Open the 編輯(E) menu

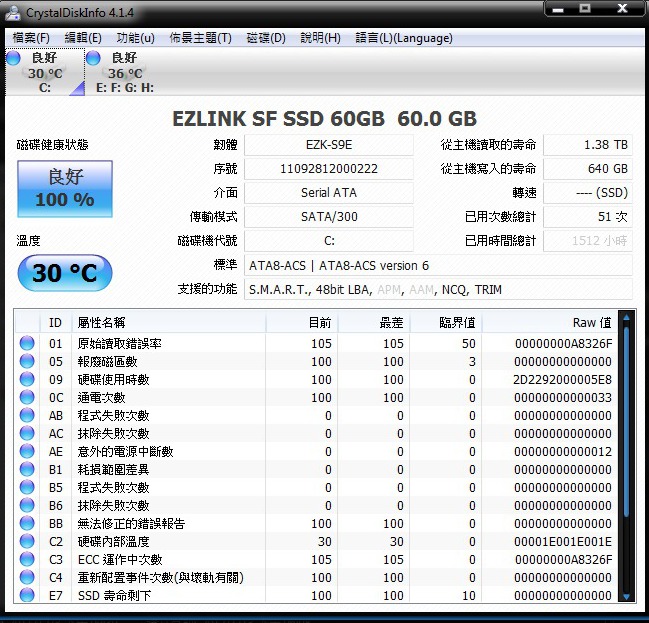[x=83, y=38]
